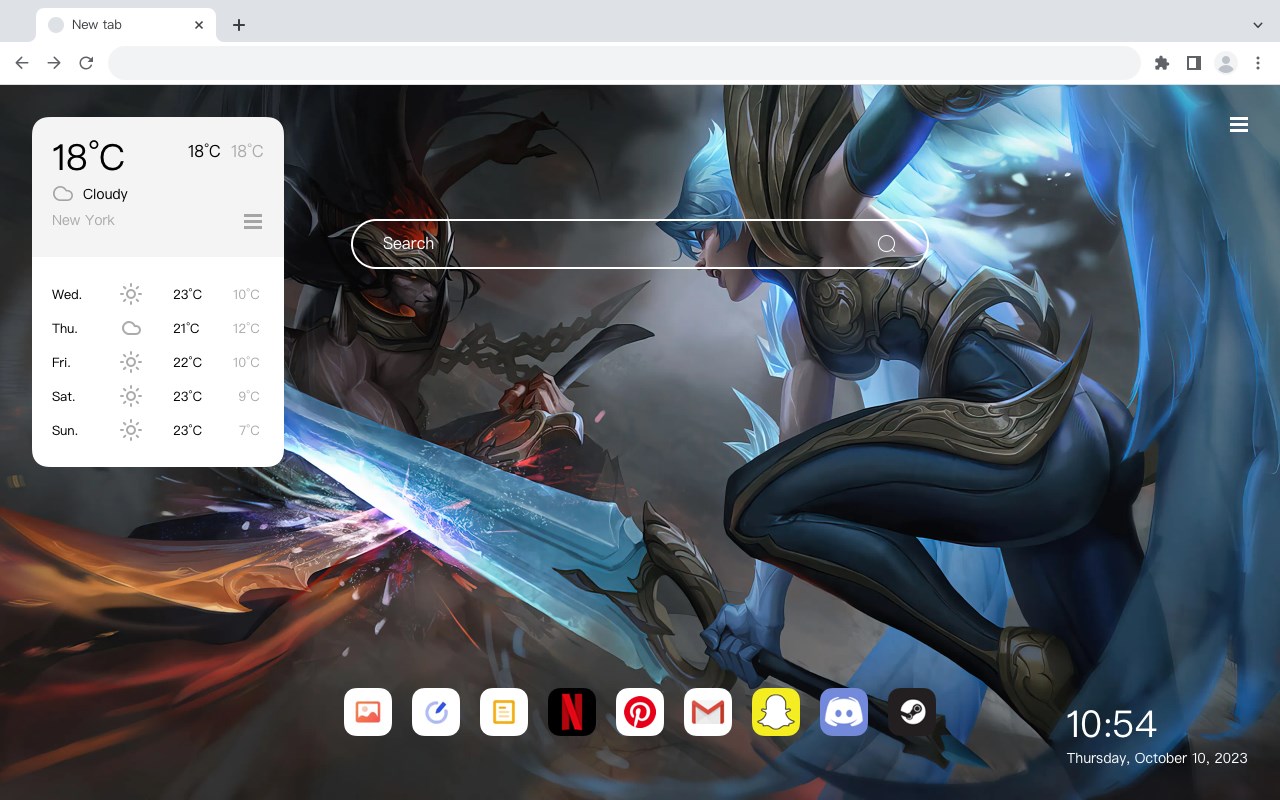Select the Thu. forecast row label
Image resolution: width=1280 pixels, height=800 pixels.
coord(65,328)
